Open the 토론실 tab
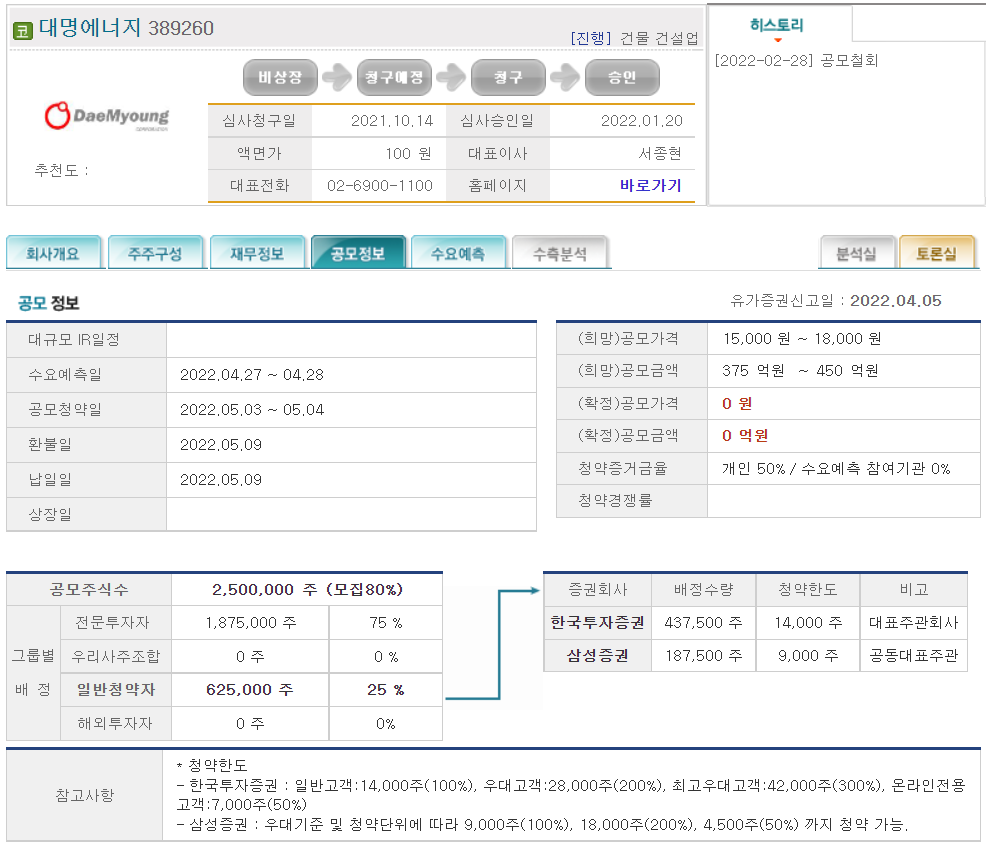 (x=936, y=253)
